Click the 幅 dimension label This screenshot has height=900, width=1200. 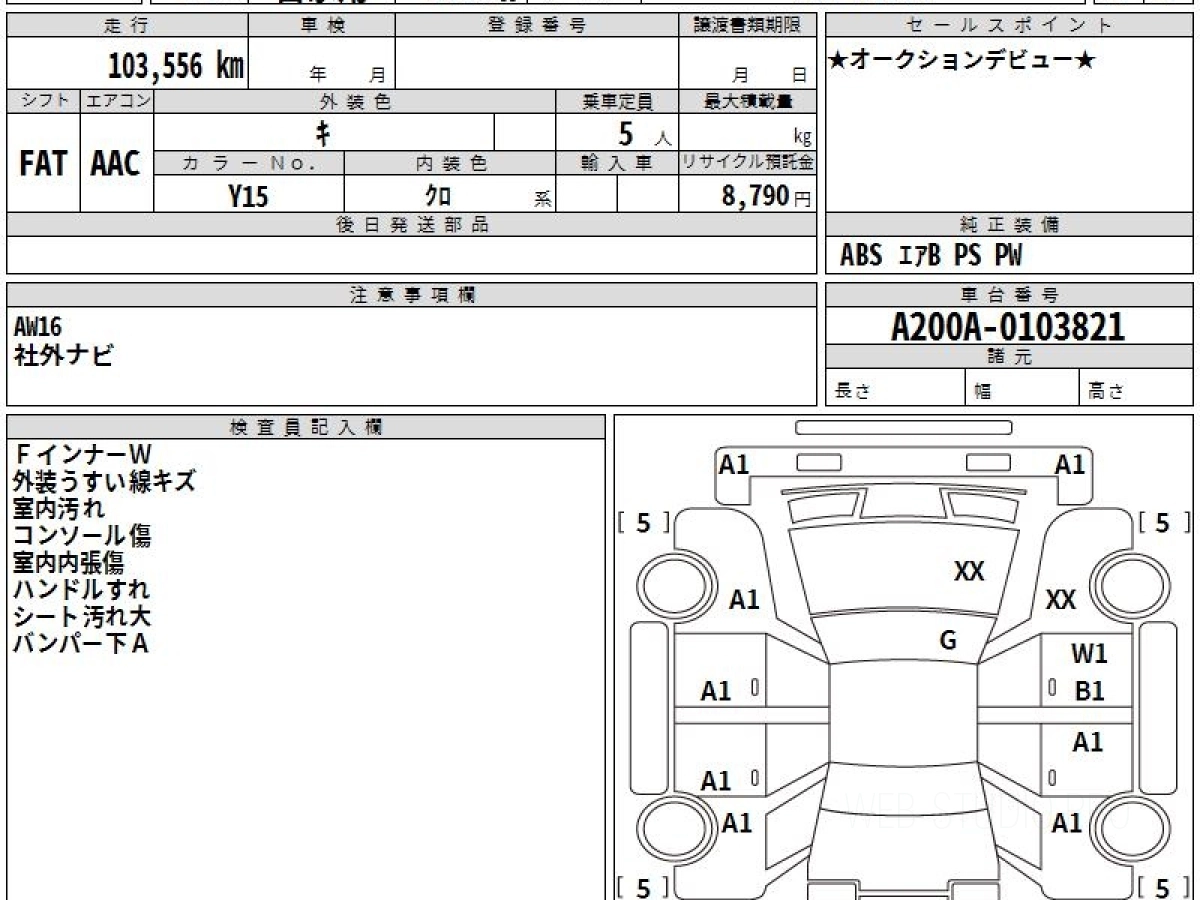983,392
